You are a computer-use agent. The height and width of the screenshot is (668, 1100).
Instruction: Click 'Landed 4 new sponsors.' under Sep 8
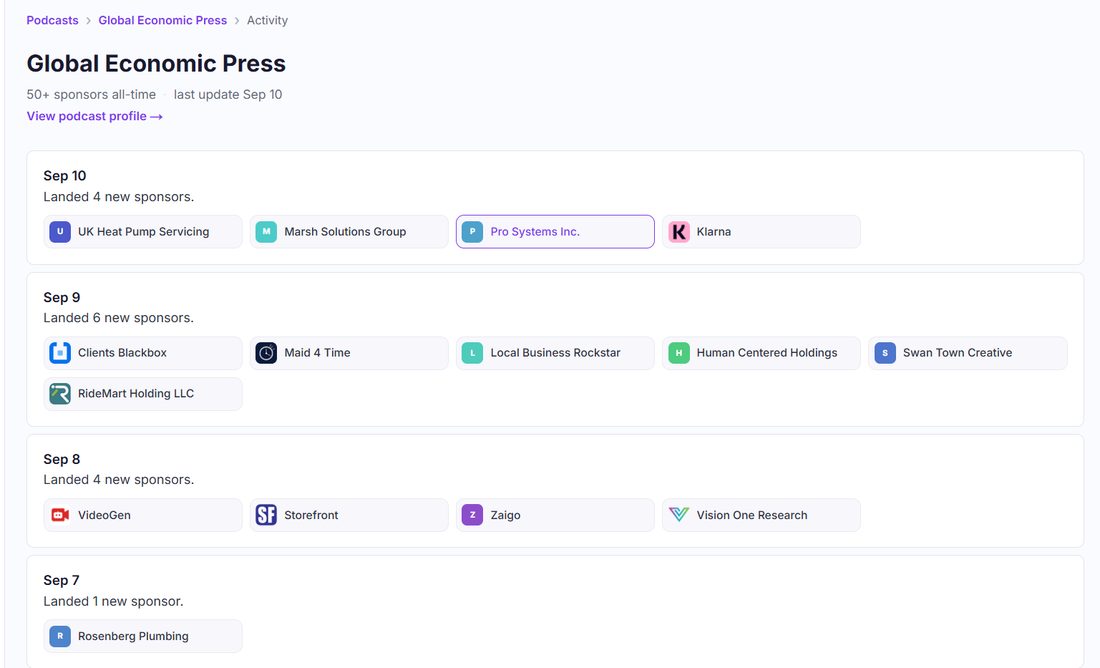(x=119, y=480)
